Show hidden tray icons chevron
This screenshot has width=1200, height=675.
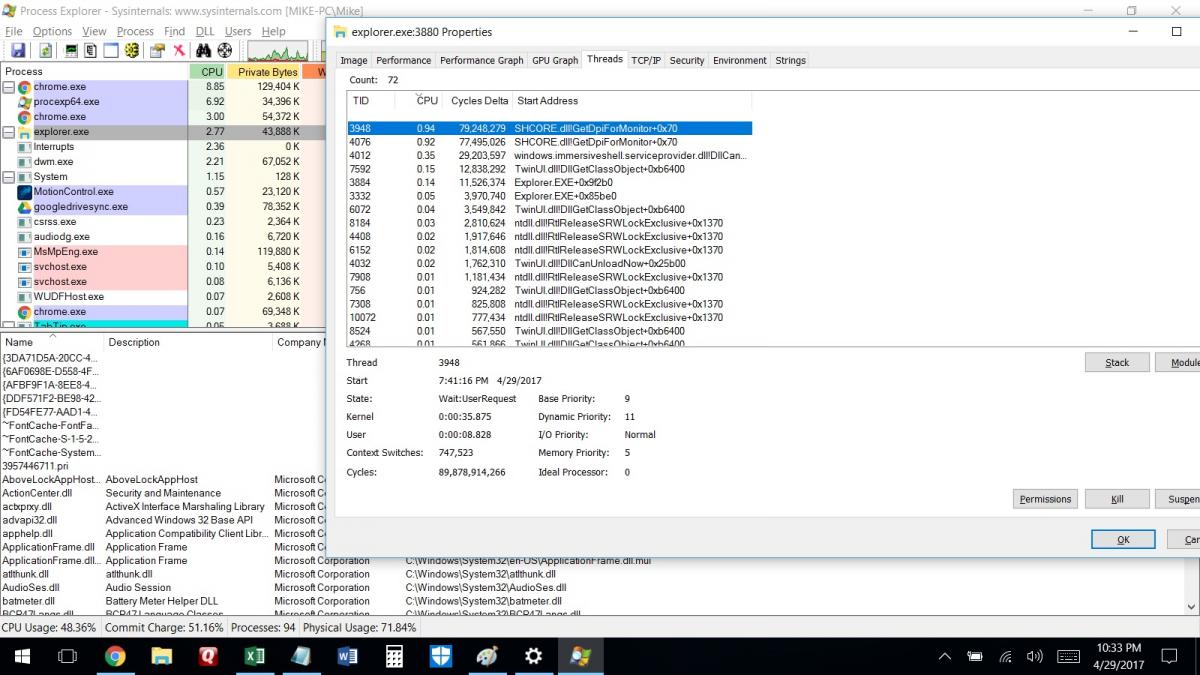coord(945,656)
